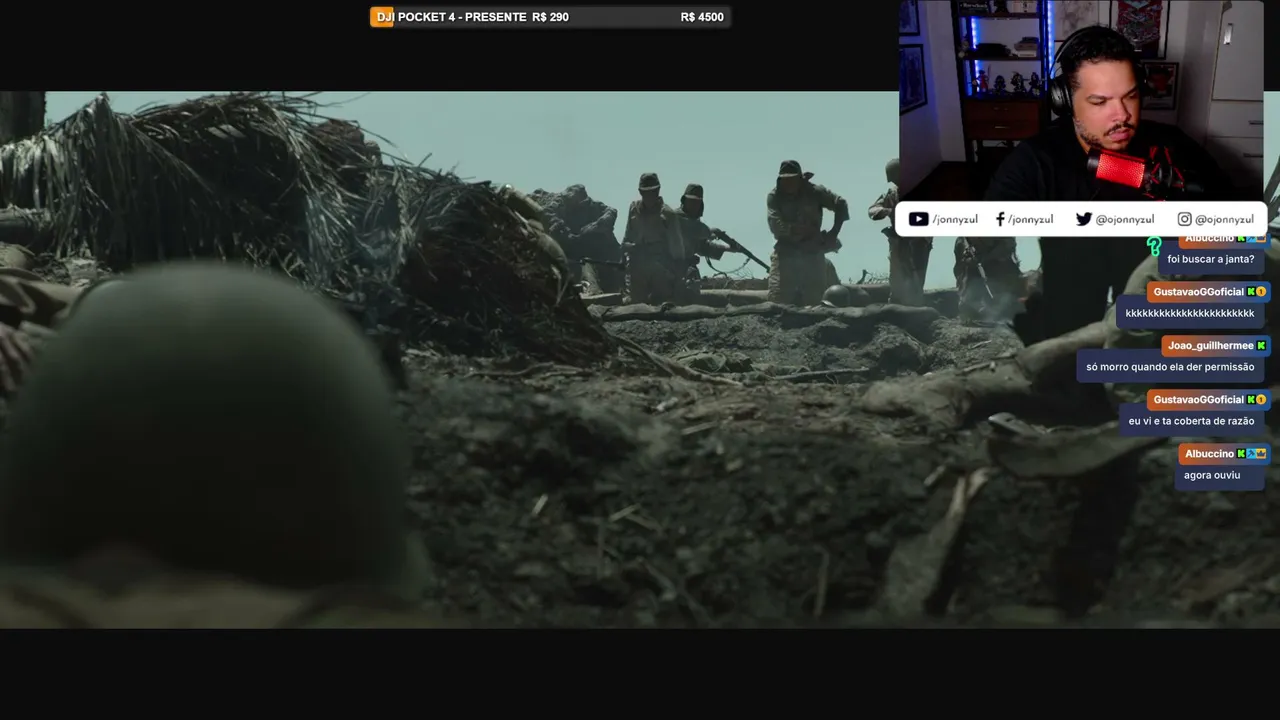Image resolution: width=1280 pixels, height=720 pixels.
Task: Click the Facebook logo icon
Action: (1000, 219)
